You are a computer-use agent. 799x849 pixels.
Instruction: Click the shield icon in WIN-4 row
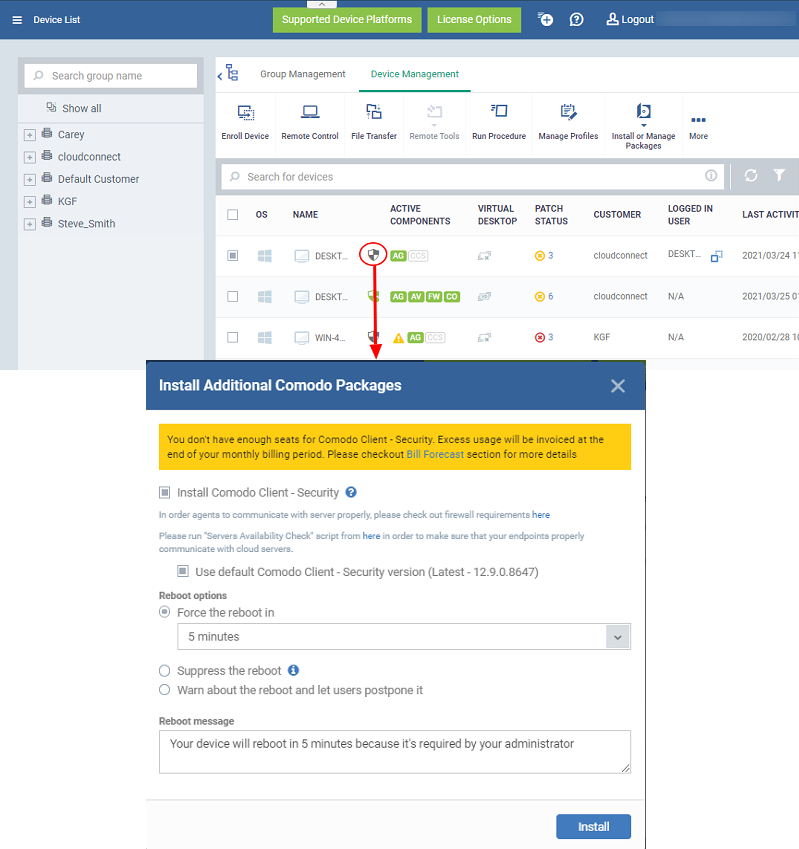pos(373,337)
